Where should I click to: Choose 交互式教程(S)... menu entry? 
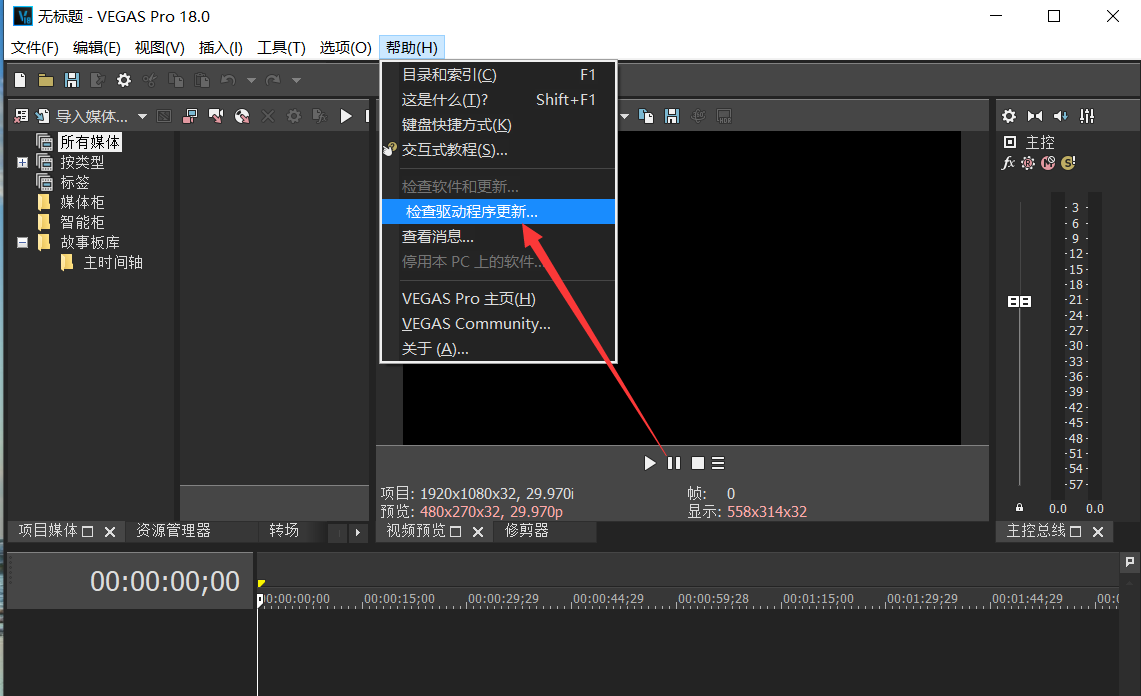(x=498, y=149)
